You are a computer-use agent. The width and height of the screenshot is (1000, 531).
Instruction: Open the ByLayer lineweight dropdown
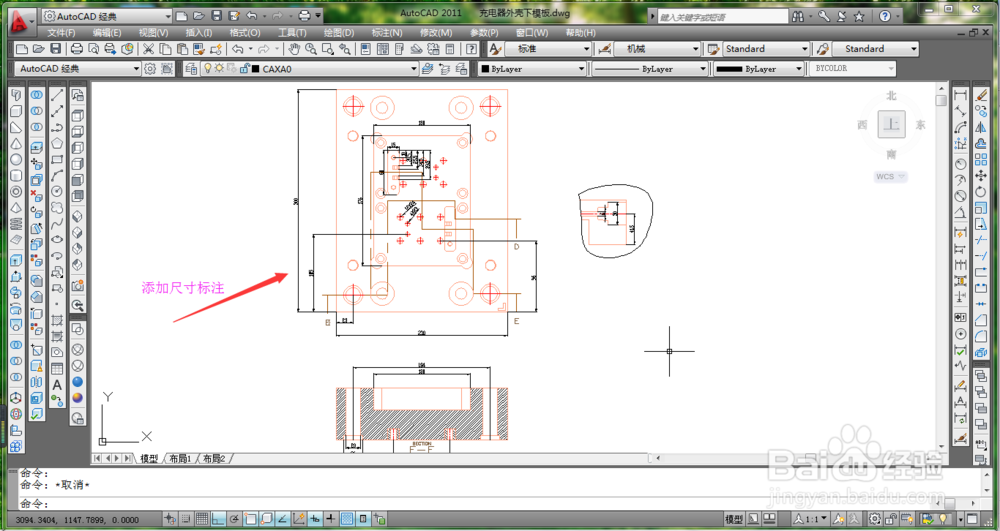click(x=758, y=69)
